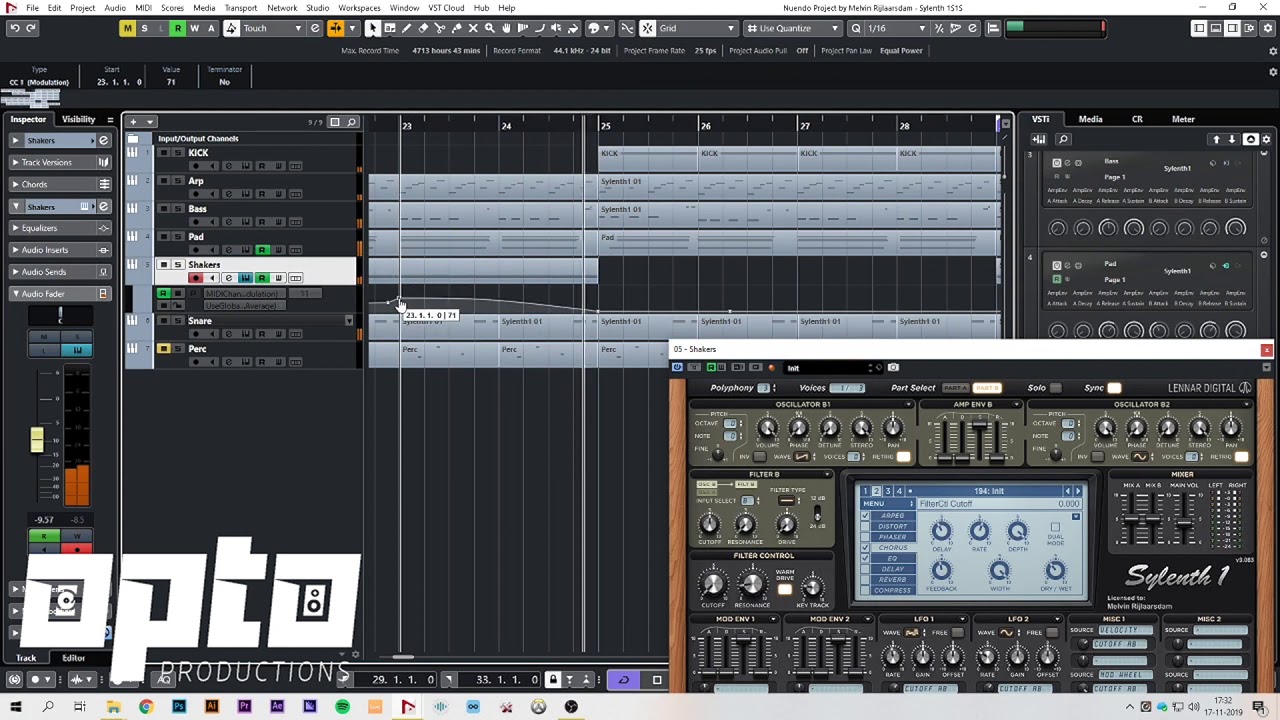Open the Snare track dropdown arrow
This screenshot has height=720, width=1280.
(349, 321)
